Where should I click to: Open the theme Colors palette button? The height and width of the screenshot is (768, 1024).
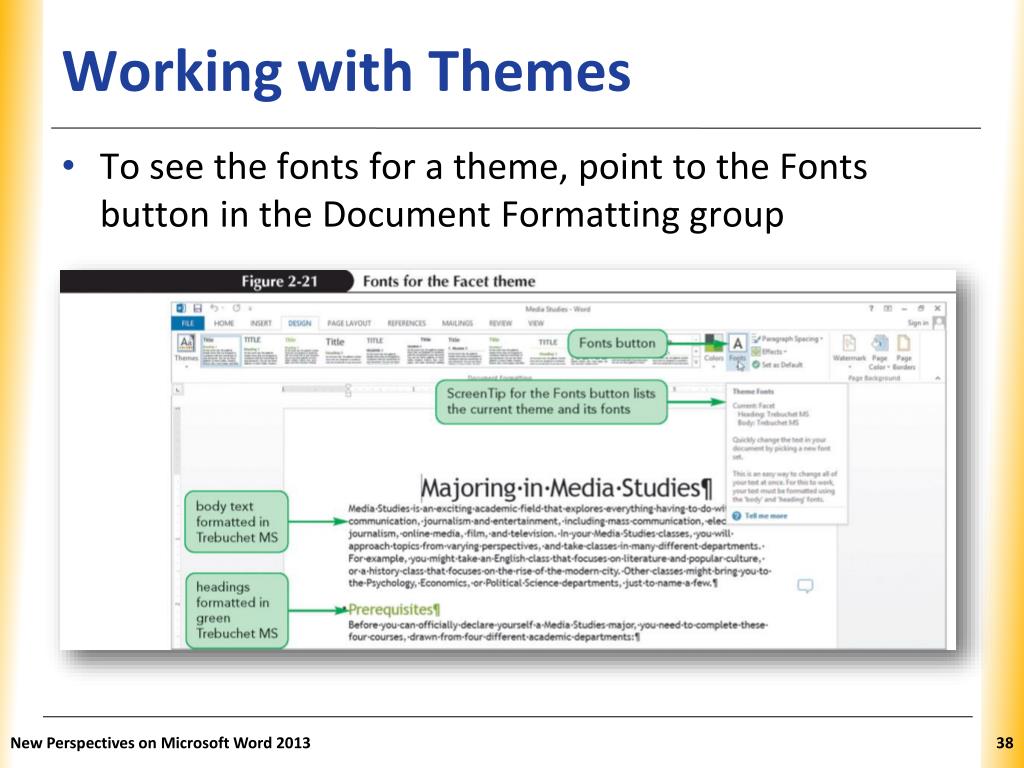pyautogui.click(x=714, y=349)
